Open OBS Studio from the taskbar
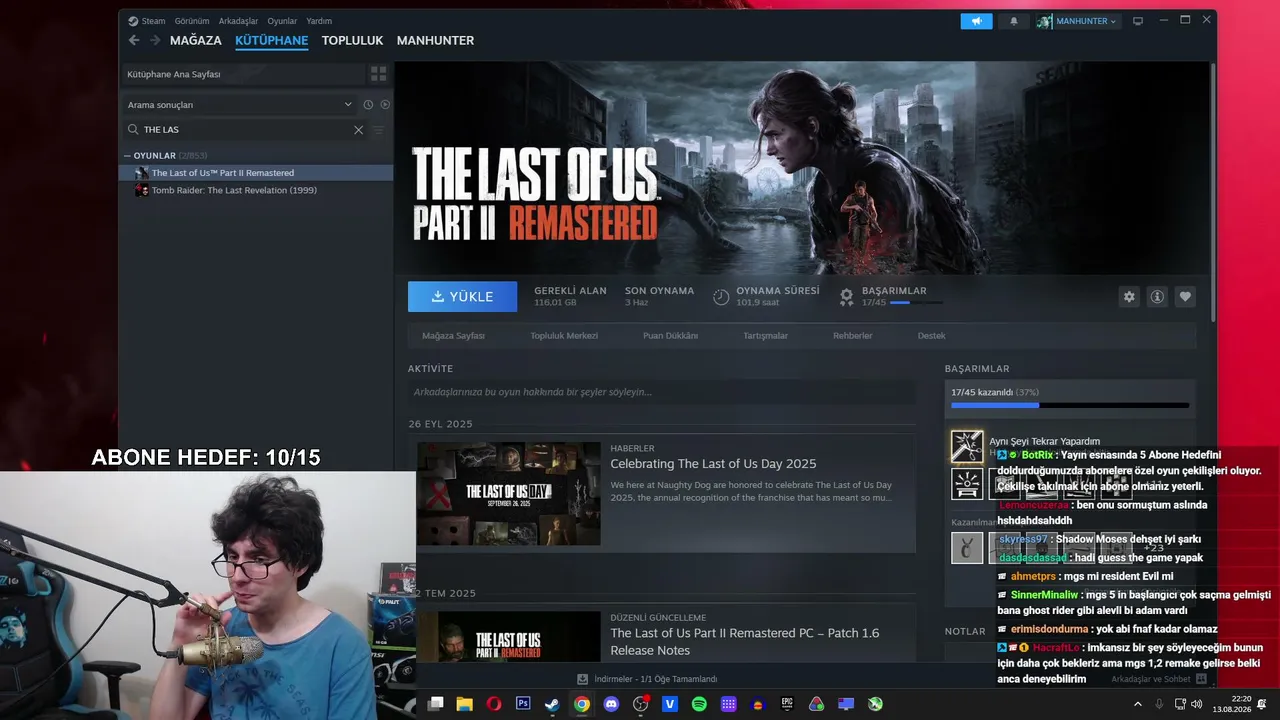 pyautogui.click(x=641, y=704)
